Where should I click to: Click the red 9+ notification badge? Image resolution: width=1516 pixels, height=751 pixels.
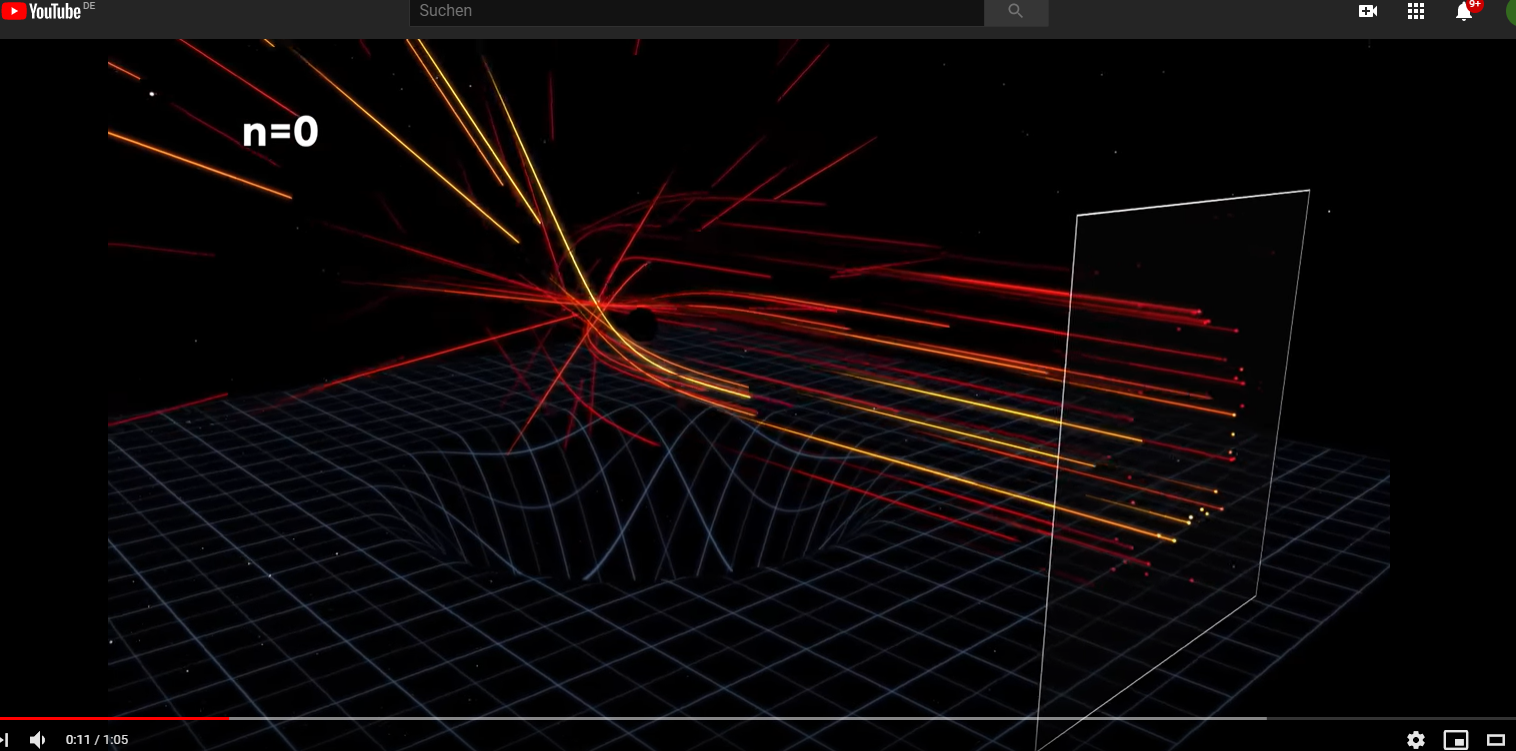tap(1475, 5)
